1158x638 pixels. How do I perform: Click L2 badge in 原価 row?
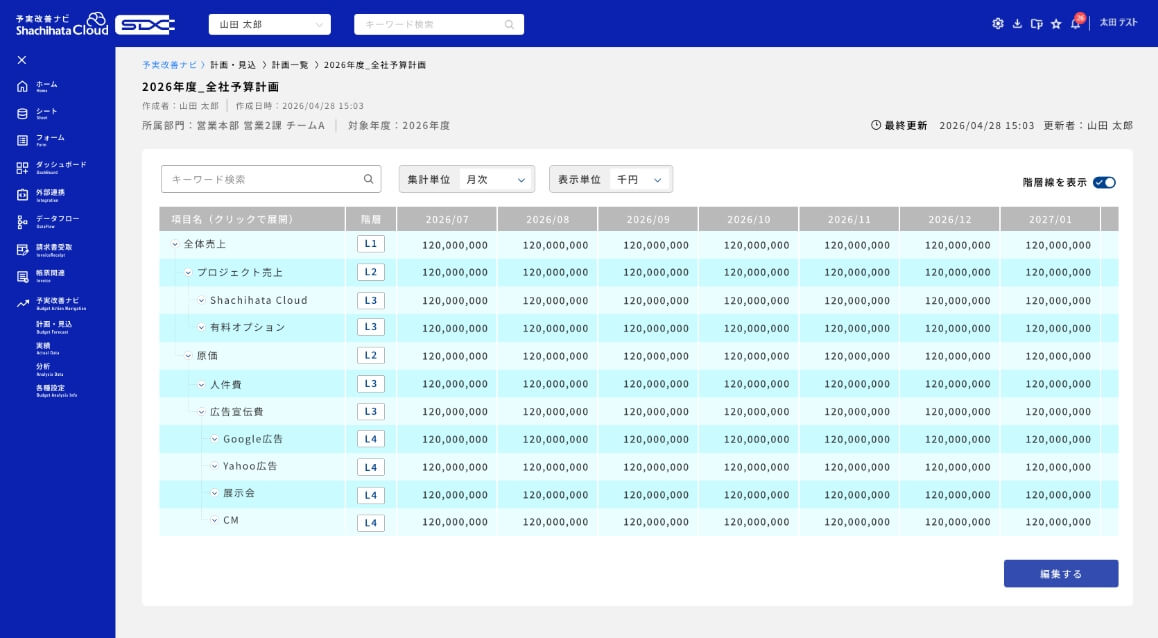click(x=371, y=355)
